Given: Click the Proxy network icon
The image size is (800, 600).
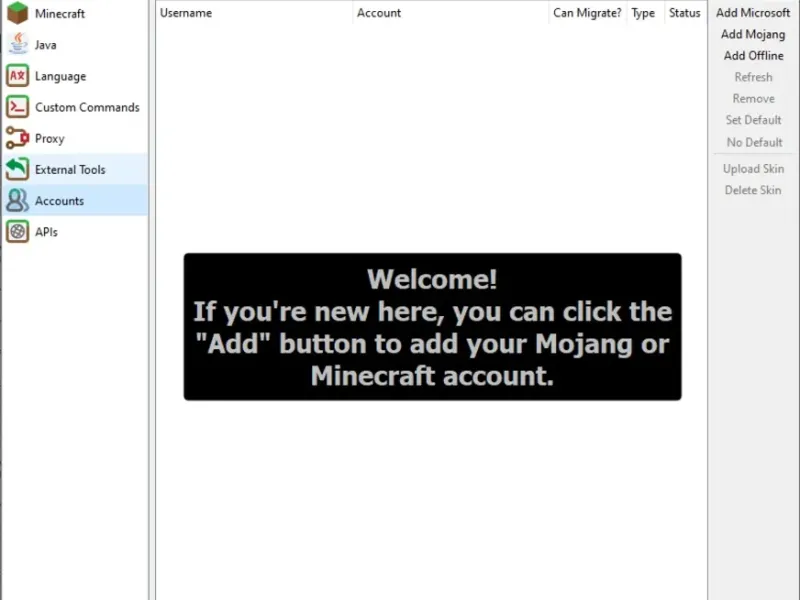Looking at the screenshot, I should 17,138.
